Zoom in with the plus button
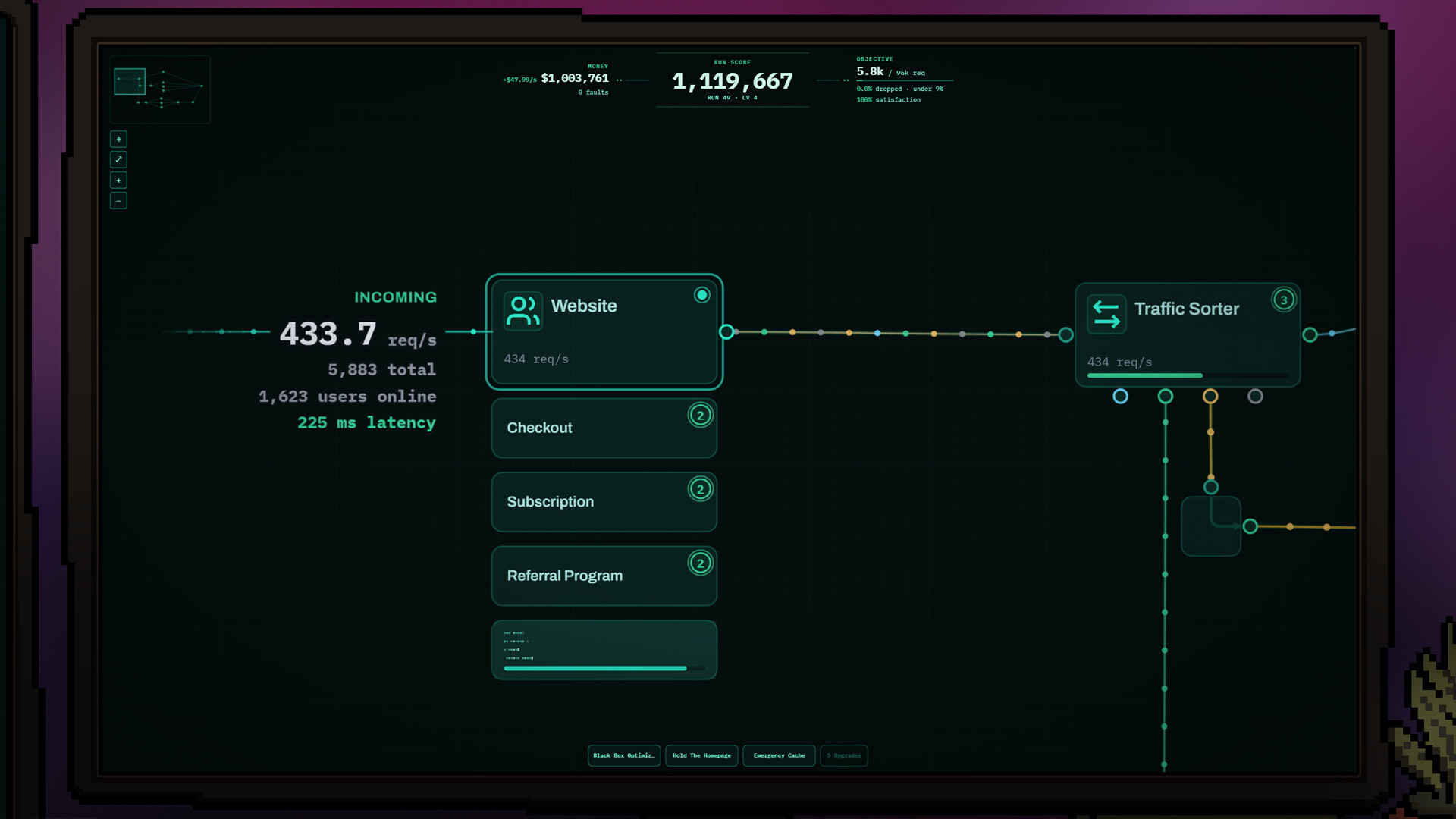 pos(118,180)
